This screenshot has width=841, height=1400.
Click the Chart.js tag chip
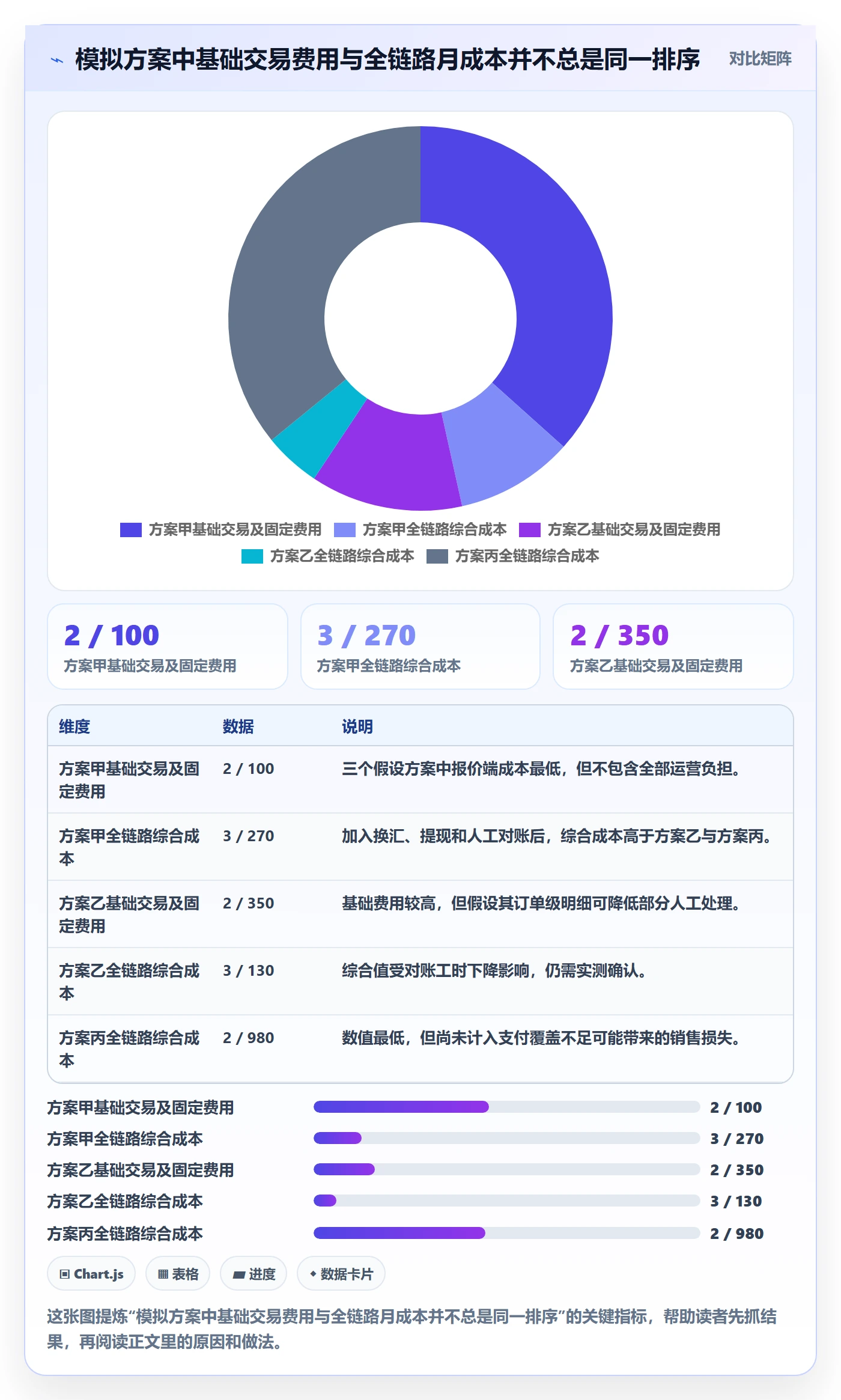(x=91, y=1274)
